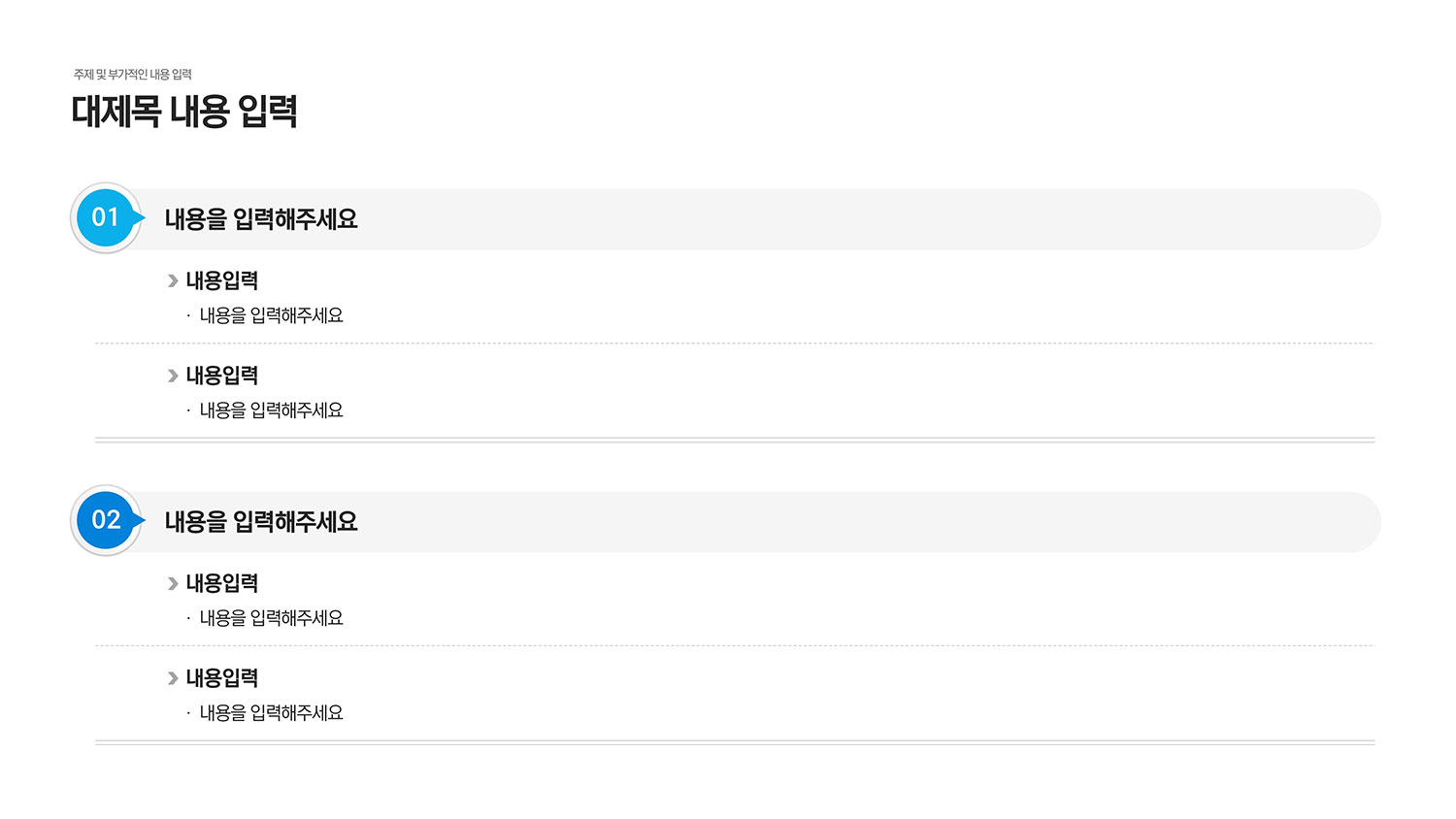Select the first chevron arrow under section 01
This screenshot has width=1456, height=819.
[x=173, y=280]
